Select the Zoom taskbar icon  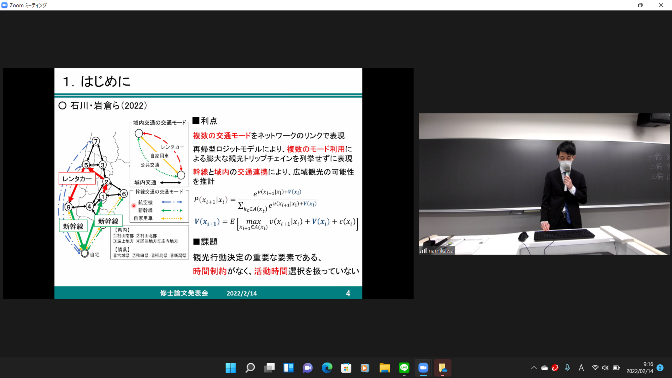(423, 368)
